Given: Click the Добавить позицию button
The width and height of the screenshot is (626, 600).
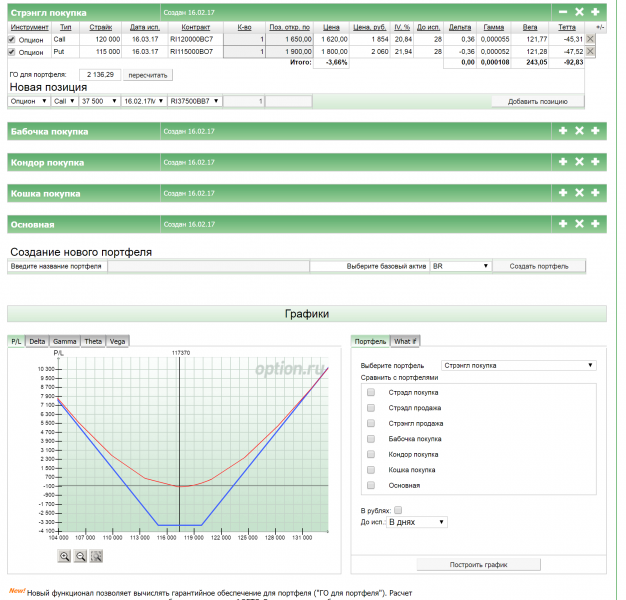Looking at the screenshot, I should [537, 101].
